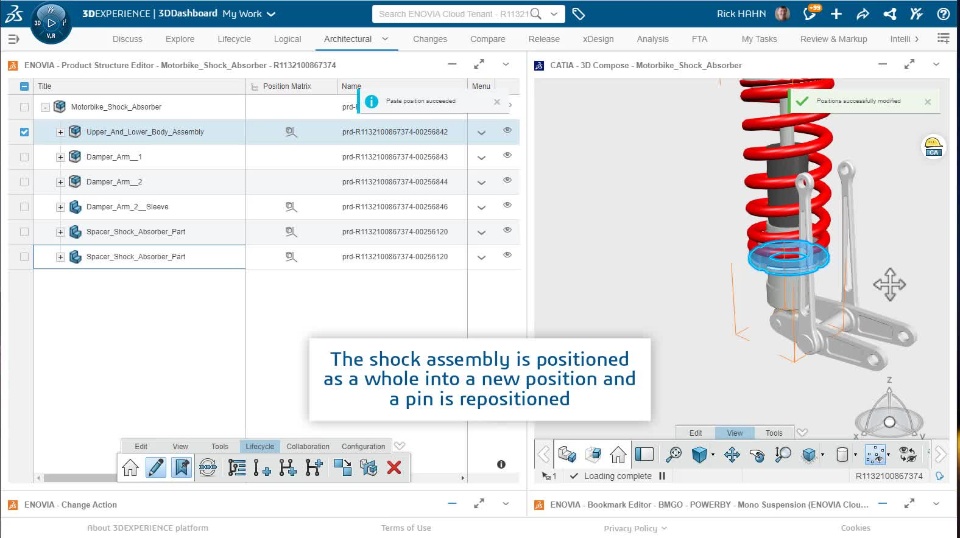Open the Terms of Use link
Viewport: 960px width, 538px height.
[x=406, y=528]
